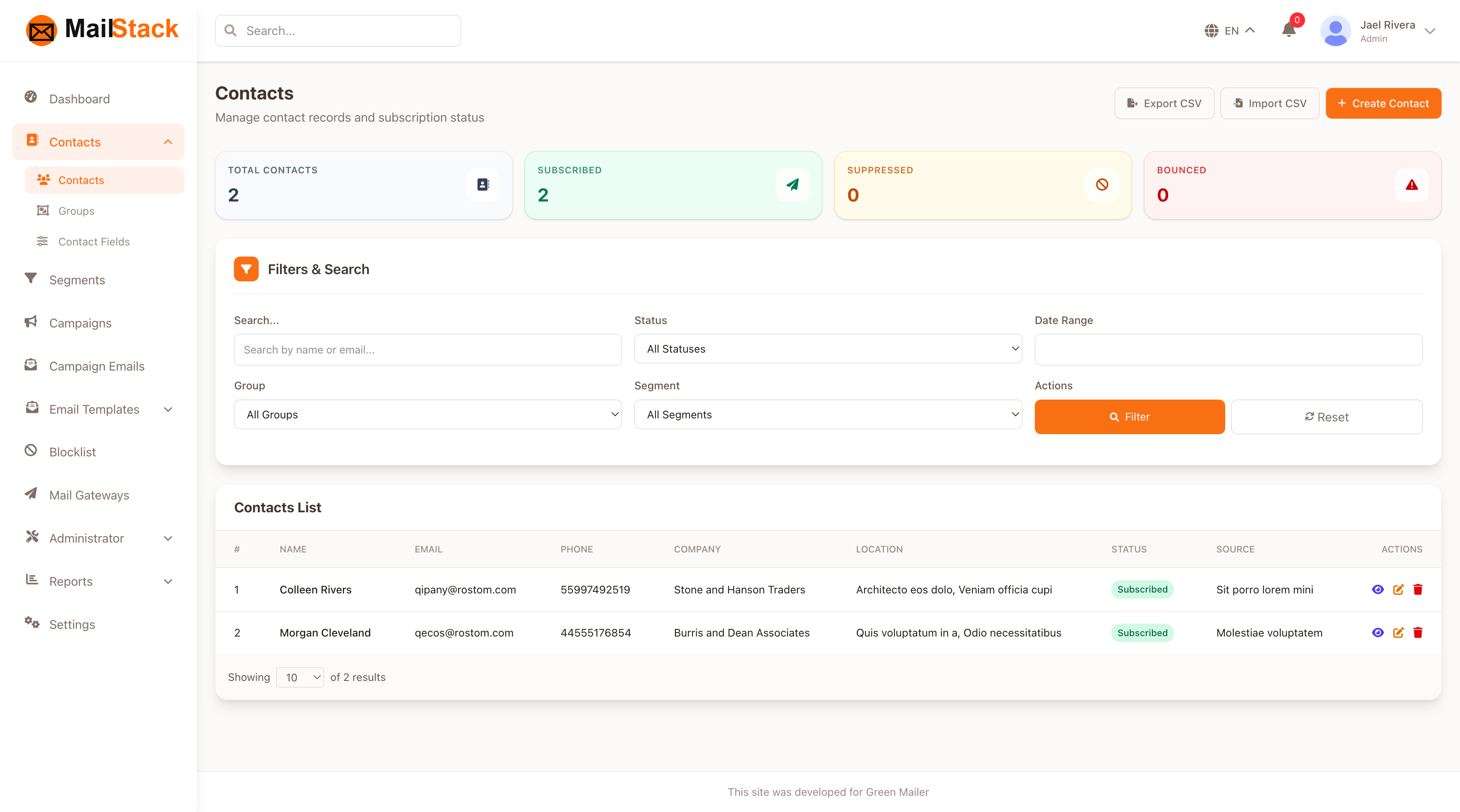Click the STATUS column header
Screen dimensions: 1460x812
pyautogui.click(x=1128, y=549)
